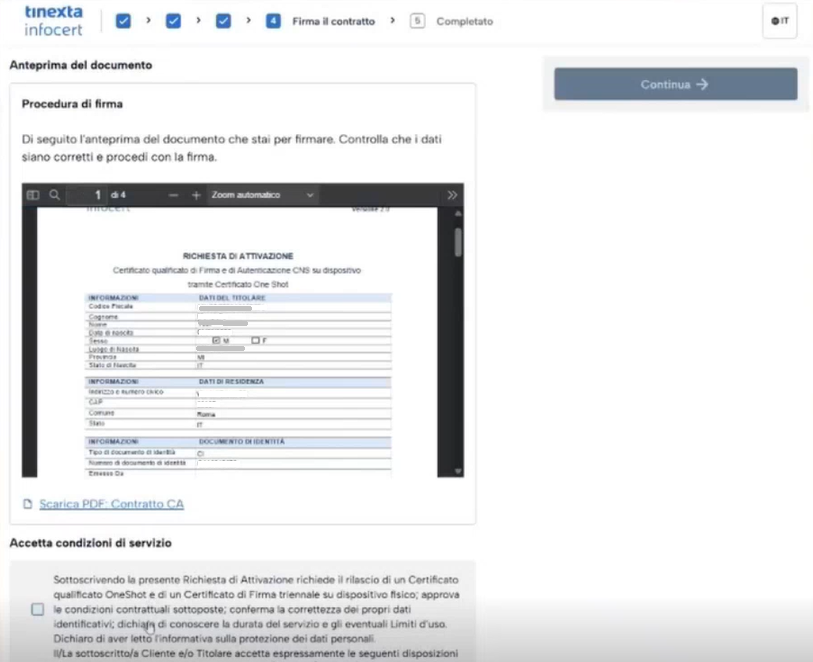The width and height of the screenshot is (813, 662).
Task: Click the PDF page number field
Action: point(97,195)
